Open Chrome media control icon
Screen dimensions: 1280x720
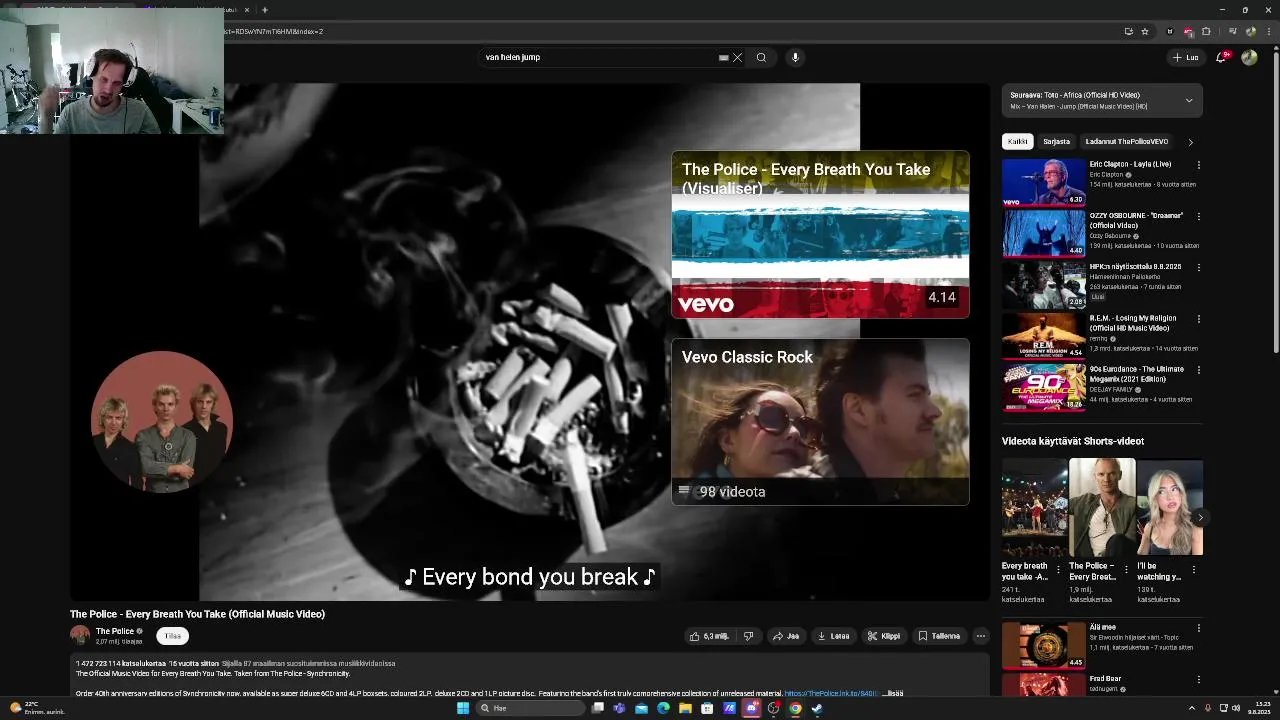point(1234,31)
